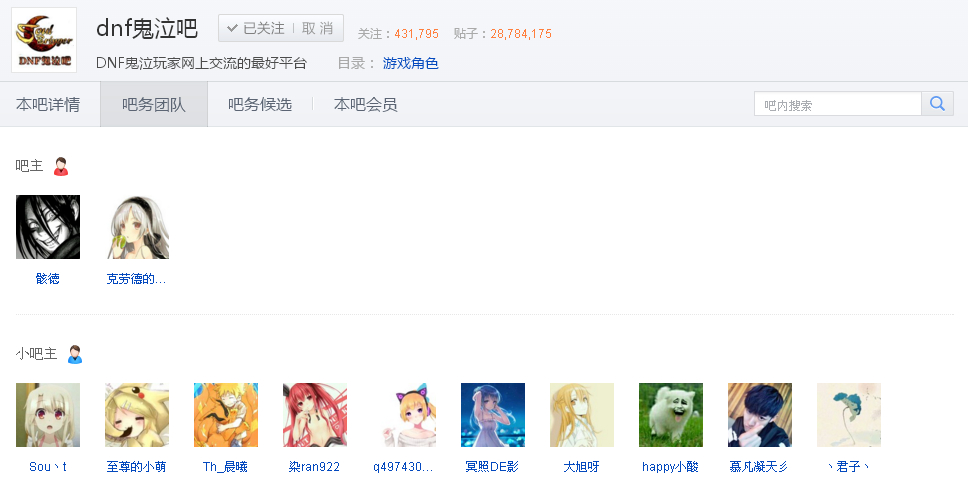Click 取消 to unfollow the forum

pyautogui.click(x=318, y=28)
